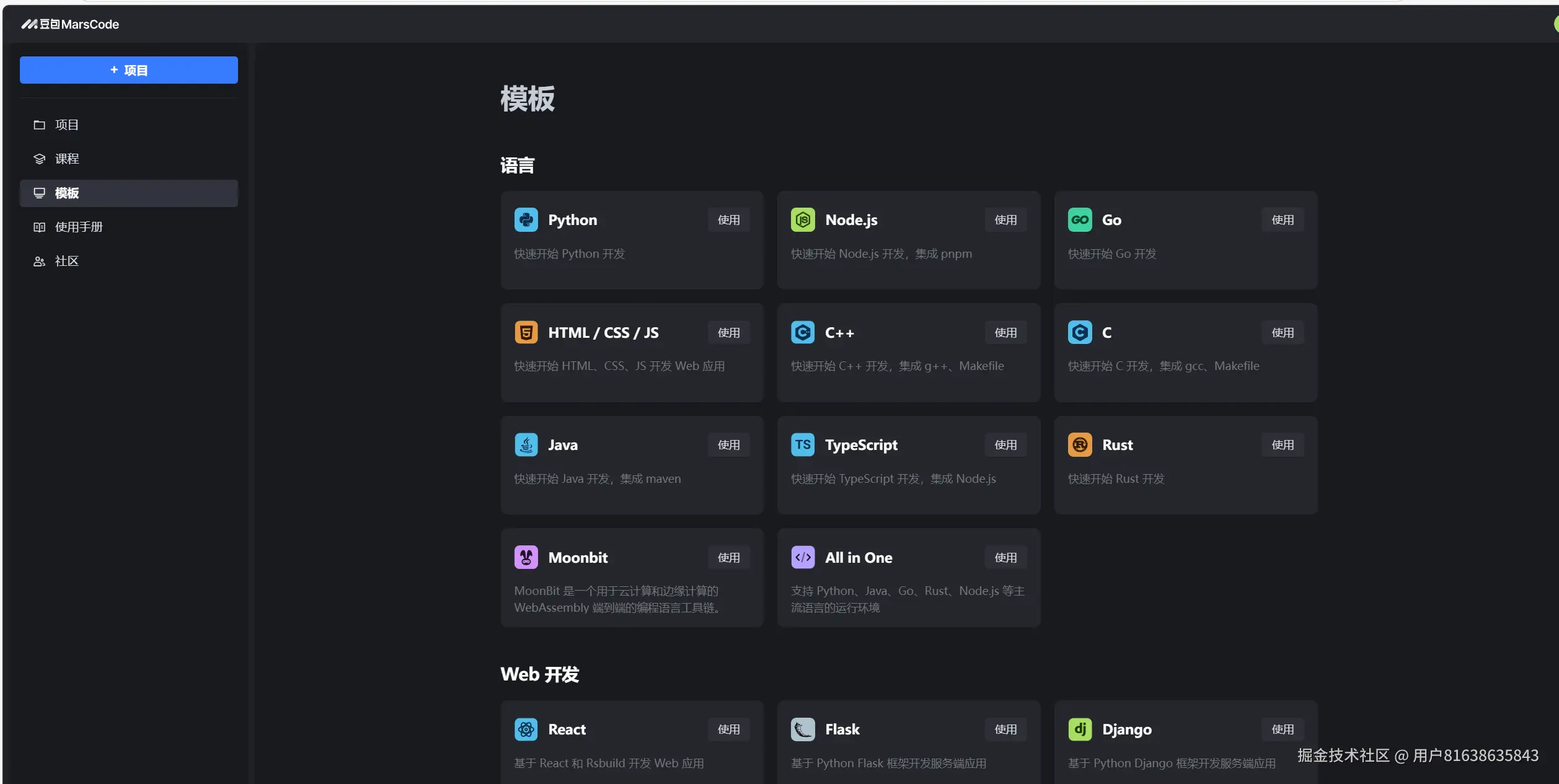Click the MarsCode logo in header
This screenshot has height=784, width=1559.
[x=70, y=24]
